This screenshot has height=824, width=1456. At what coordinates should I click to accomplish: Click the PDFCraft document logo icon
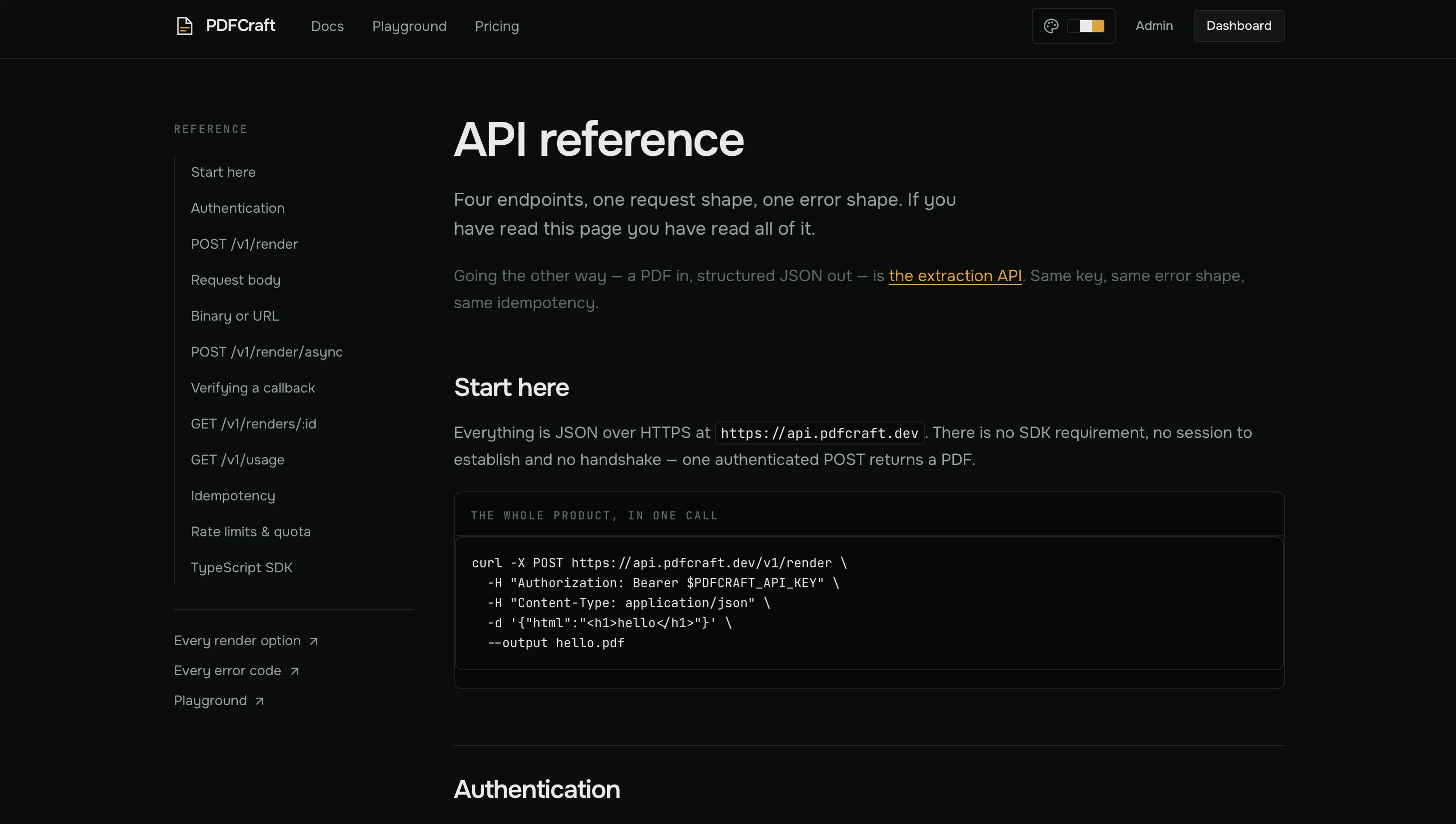pyautogui.click(x=184, y=26)
